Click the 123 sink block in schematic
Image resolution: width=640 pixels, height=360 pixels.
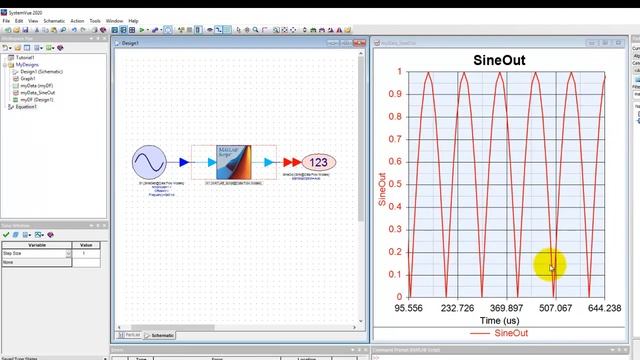[319, 162]
